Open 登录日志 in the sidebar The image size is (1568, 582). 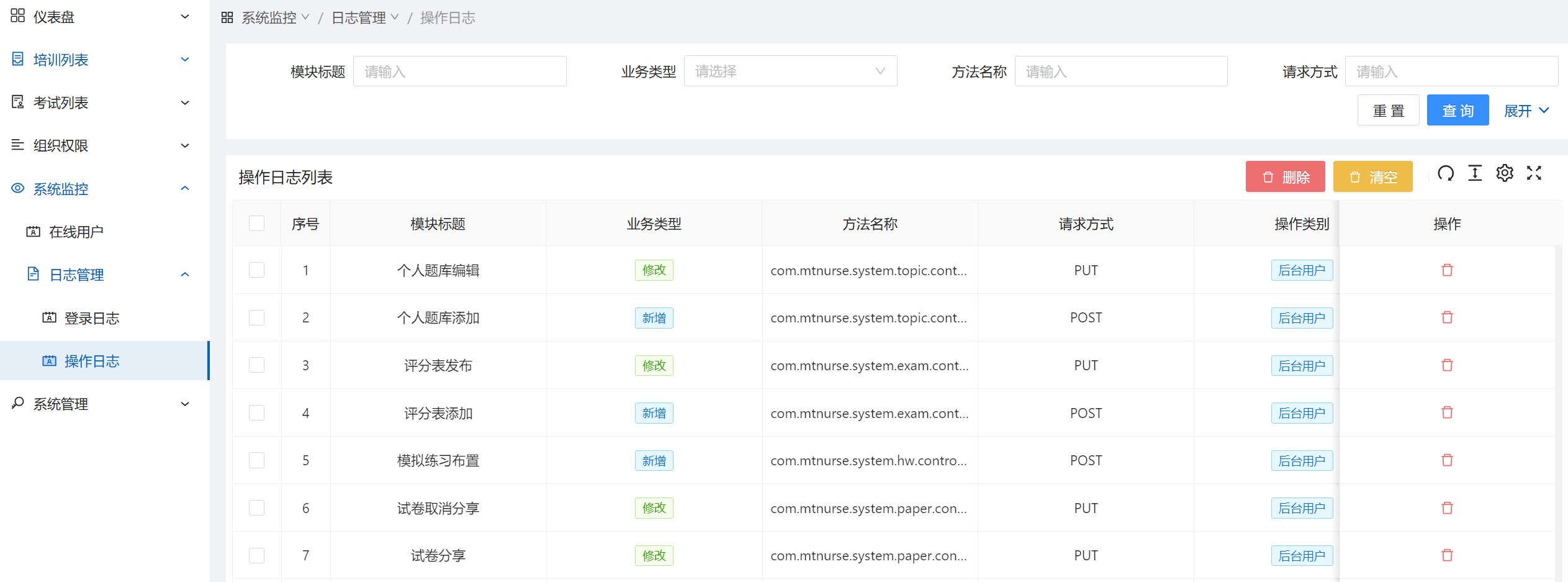coord(92,318)
